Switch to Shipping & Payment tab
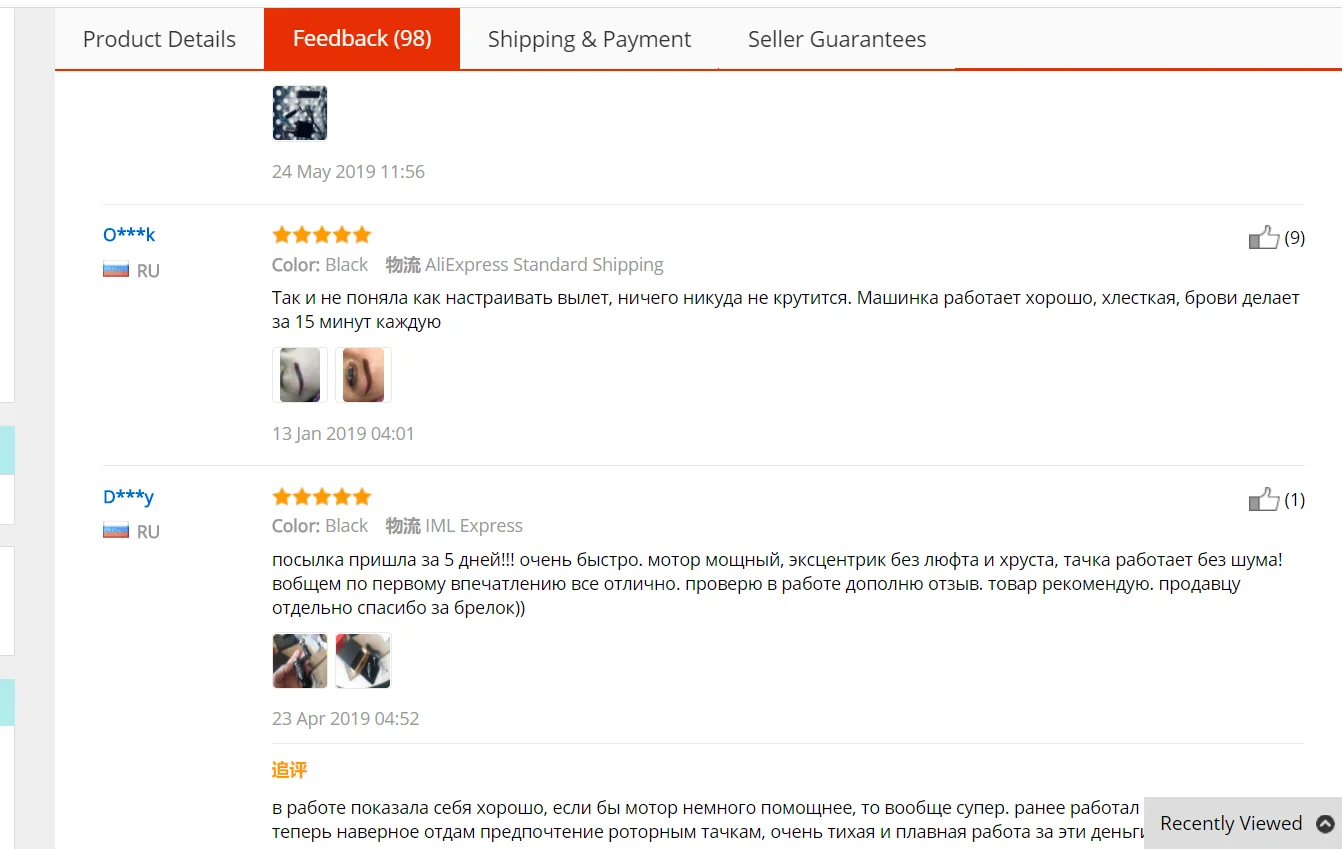Screen dimensions: 1342x849 coord(589,39)
